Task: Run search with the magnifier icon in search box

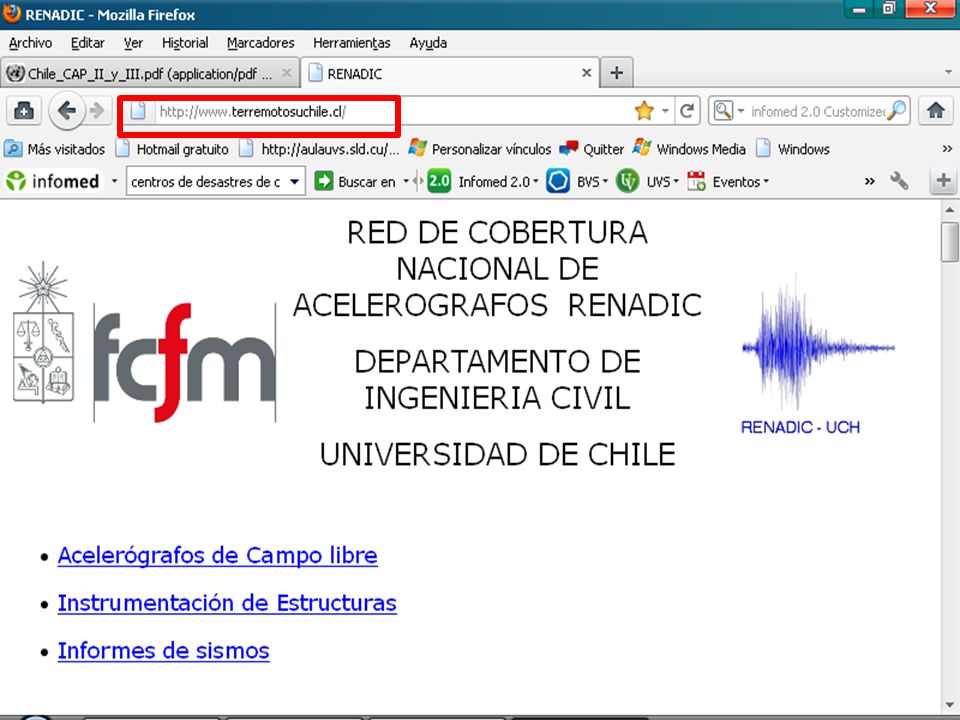Action: (896, 111)
